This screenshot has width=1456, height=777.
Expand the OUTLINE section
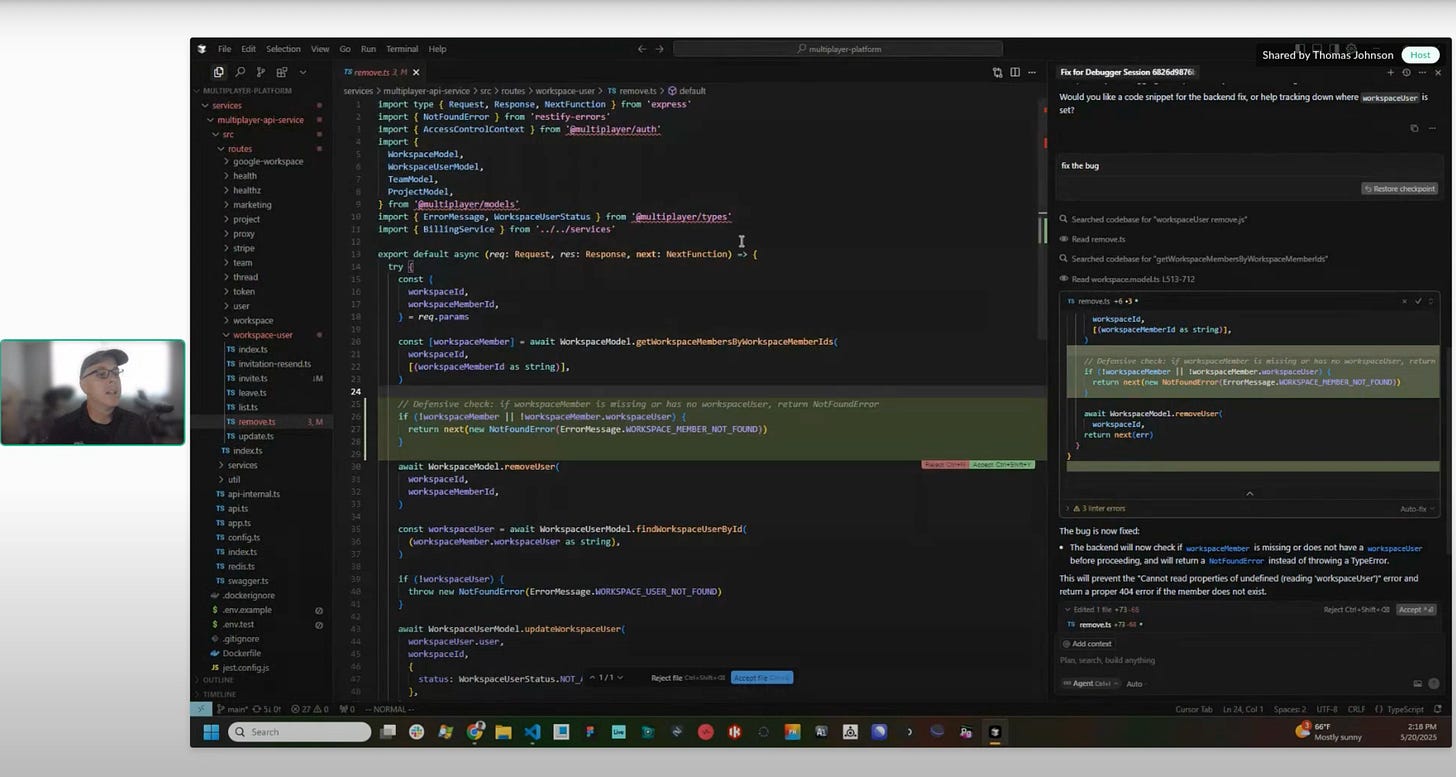(218, 680)
